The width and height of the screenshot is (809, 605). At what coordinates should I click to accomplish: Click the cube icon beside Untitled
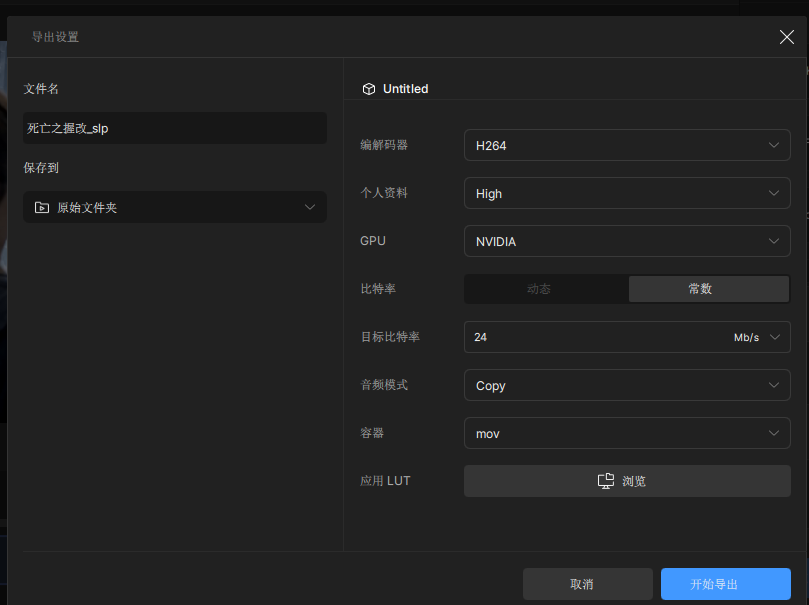click(x=369, y=89)
